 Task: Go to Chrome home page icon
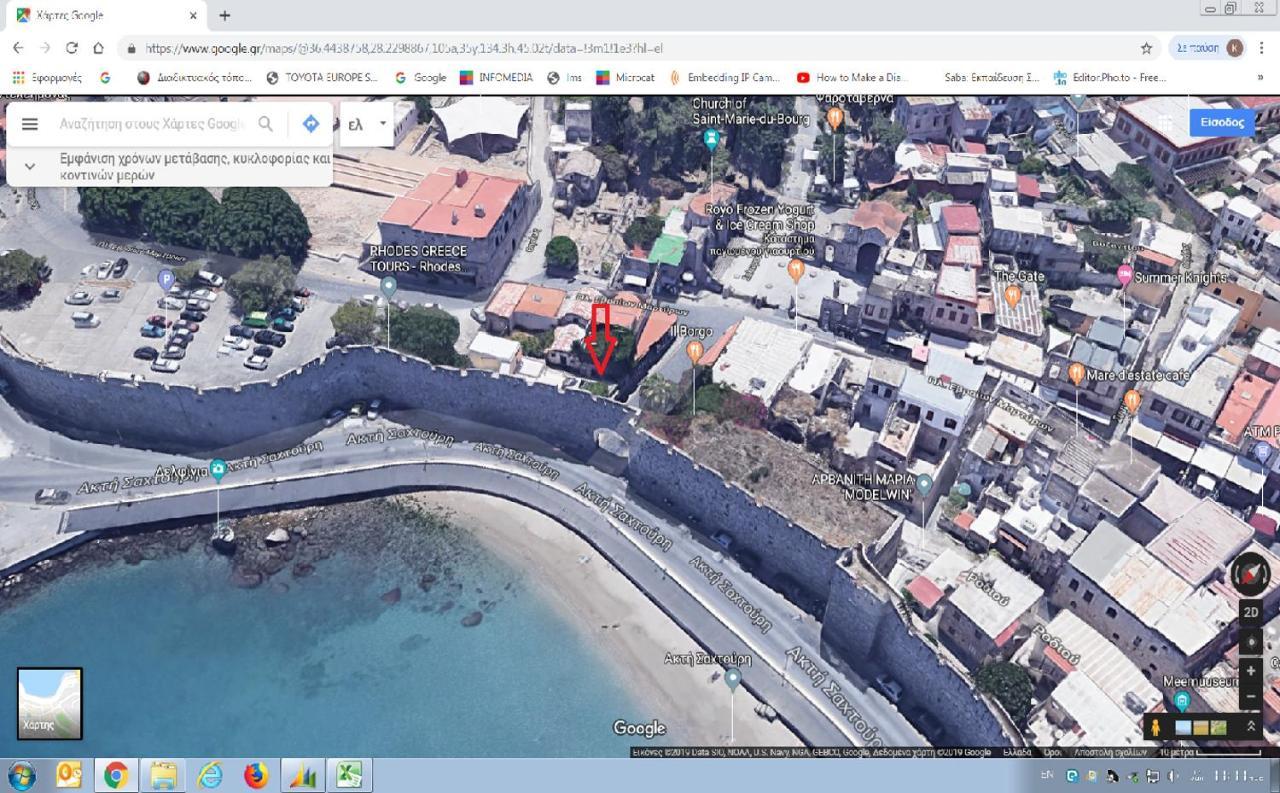pyautogui.click(x=98, y=48)
